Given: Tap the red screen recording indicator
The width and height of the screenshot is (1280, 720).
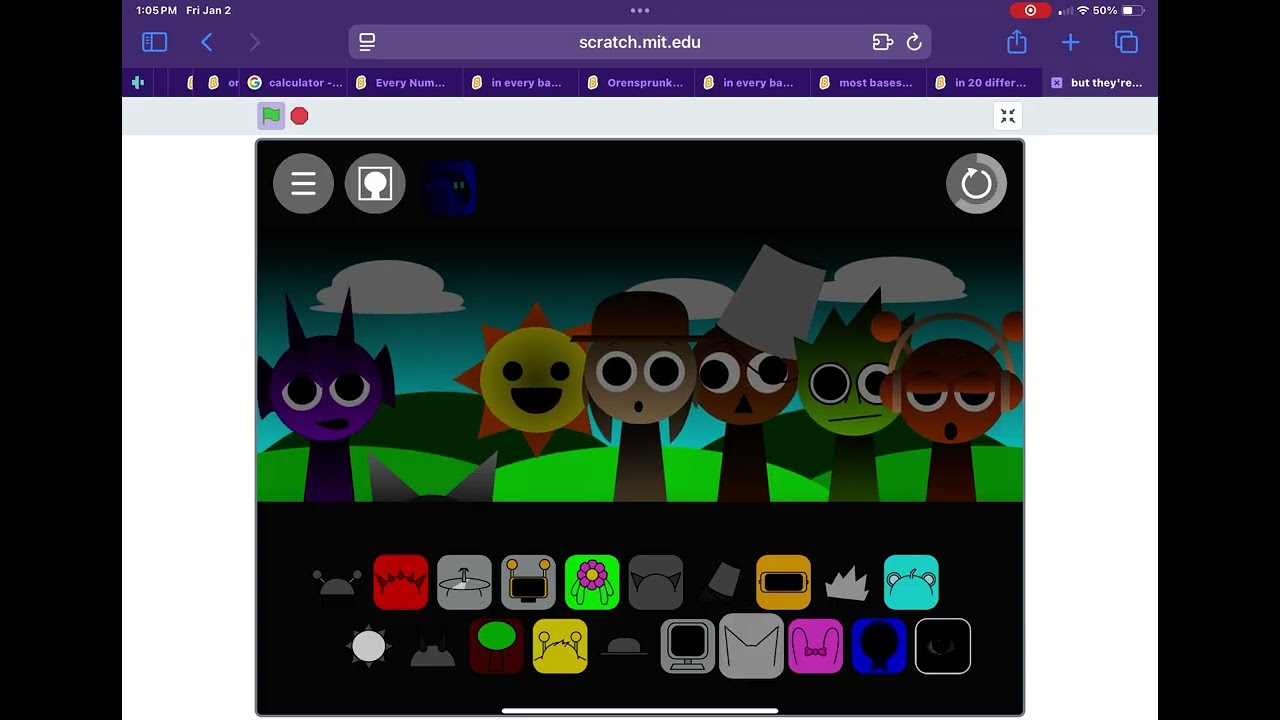Looking at the screenshot, I should 1030,10.
